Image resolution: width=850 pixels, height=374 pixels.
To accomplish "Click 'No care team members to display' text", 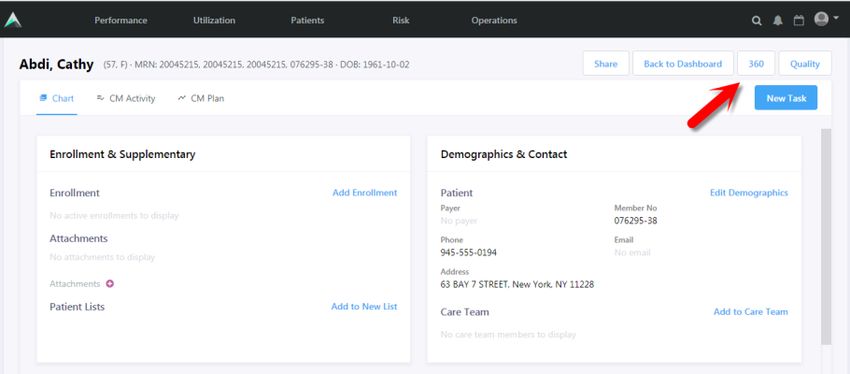I will click(x=508, y=335).
